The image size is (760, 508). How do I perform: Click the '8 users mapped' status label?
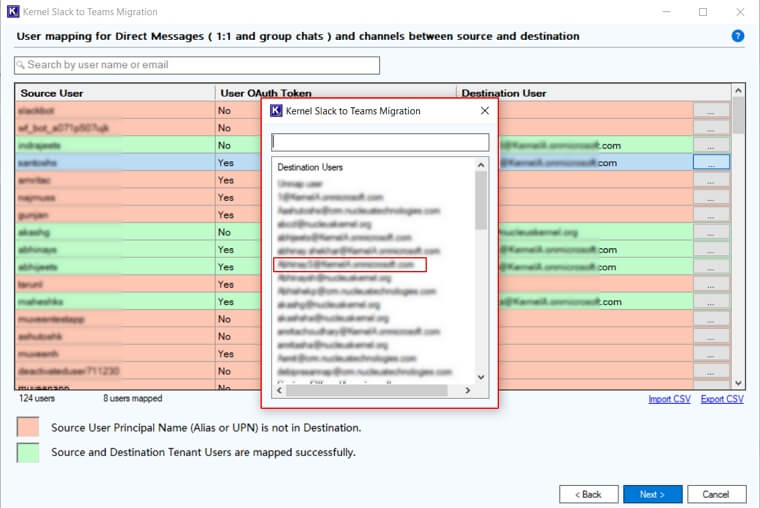132,398
